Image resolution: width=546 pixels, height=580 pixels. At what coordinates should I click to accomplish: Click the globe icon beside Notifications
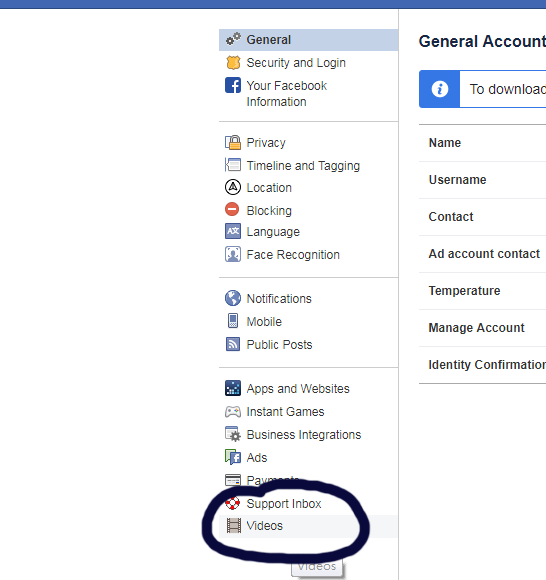tap(233, 298)
